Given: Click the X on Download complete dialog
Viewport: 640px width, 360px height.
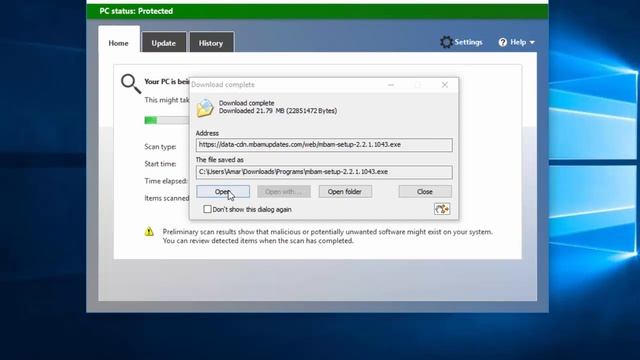Looking at the screenshot, I should click(444, 84).
